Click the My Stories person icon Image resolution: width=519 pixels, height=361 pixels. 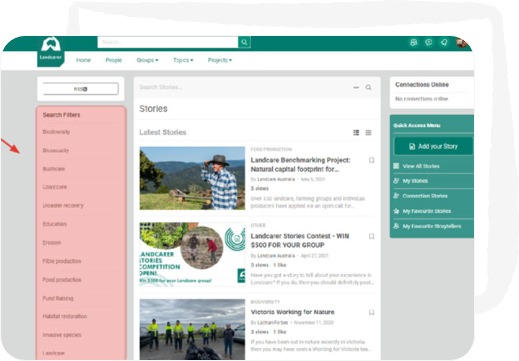(396, 181)
